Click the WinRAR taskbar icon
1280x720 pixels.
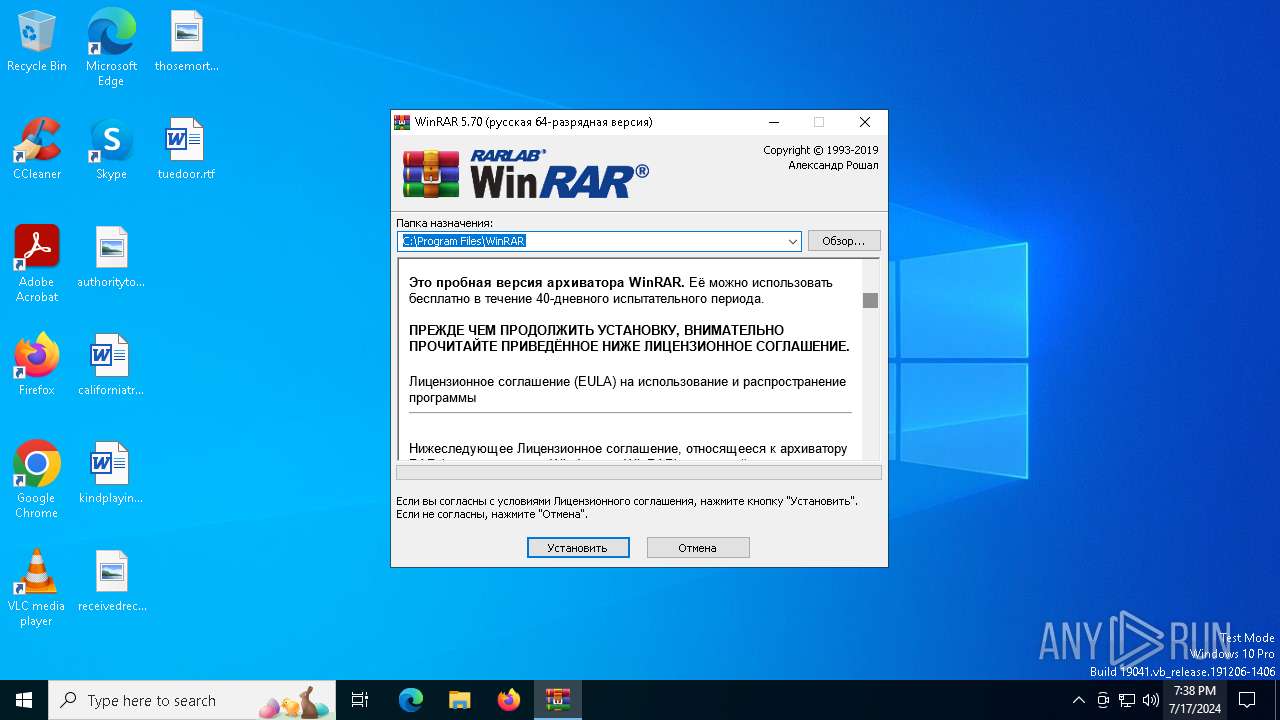coord(558,700)
